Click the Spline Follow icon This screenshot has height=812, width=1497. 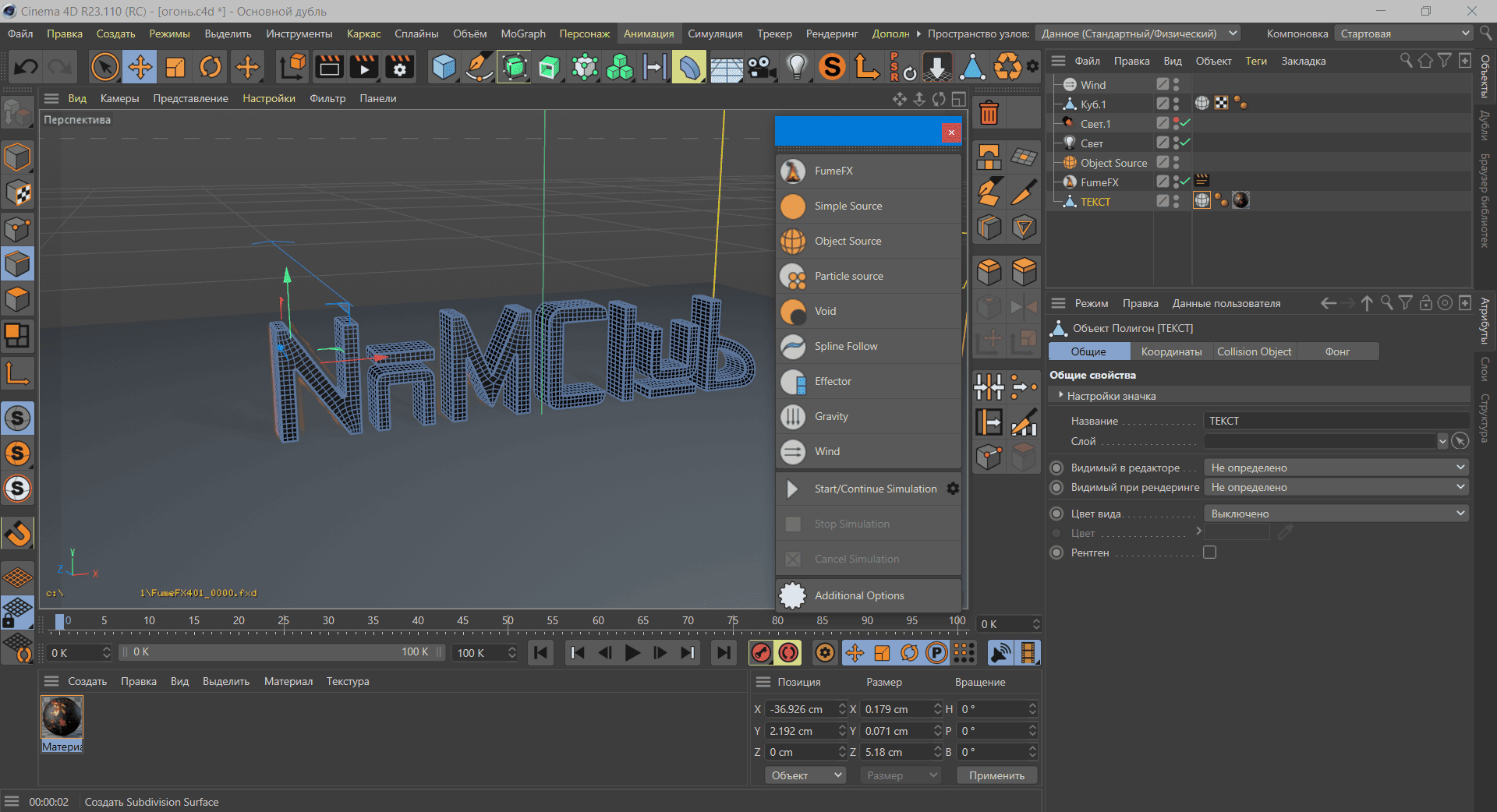(x=793, y=346)
